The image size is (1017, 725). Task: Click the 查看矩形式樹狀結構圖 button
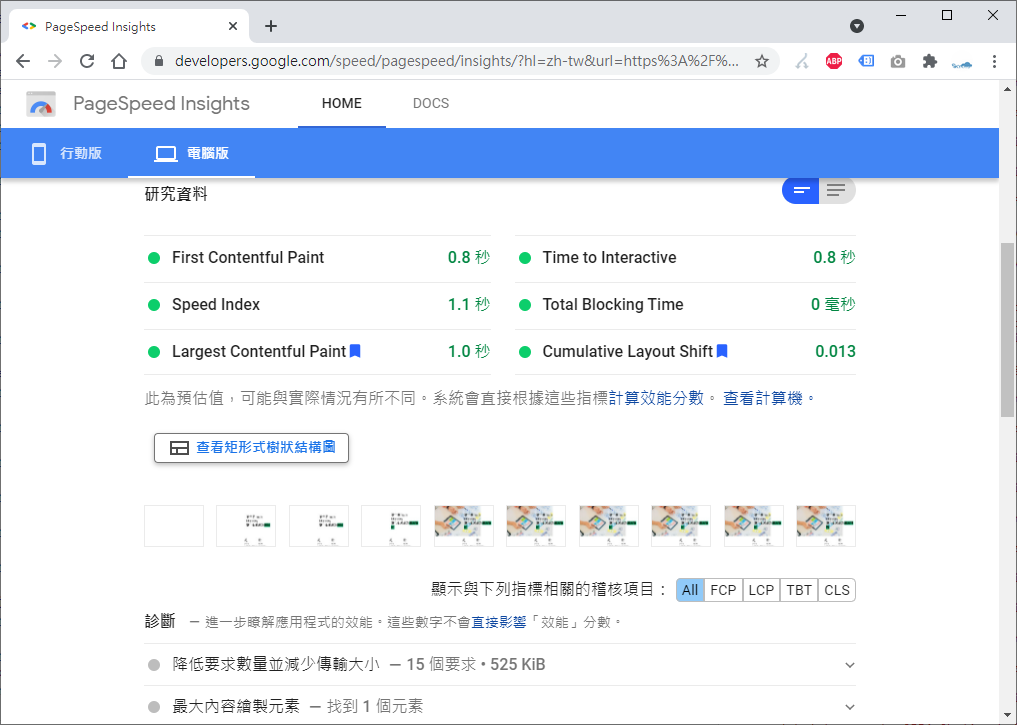pos(252,447)
